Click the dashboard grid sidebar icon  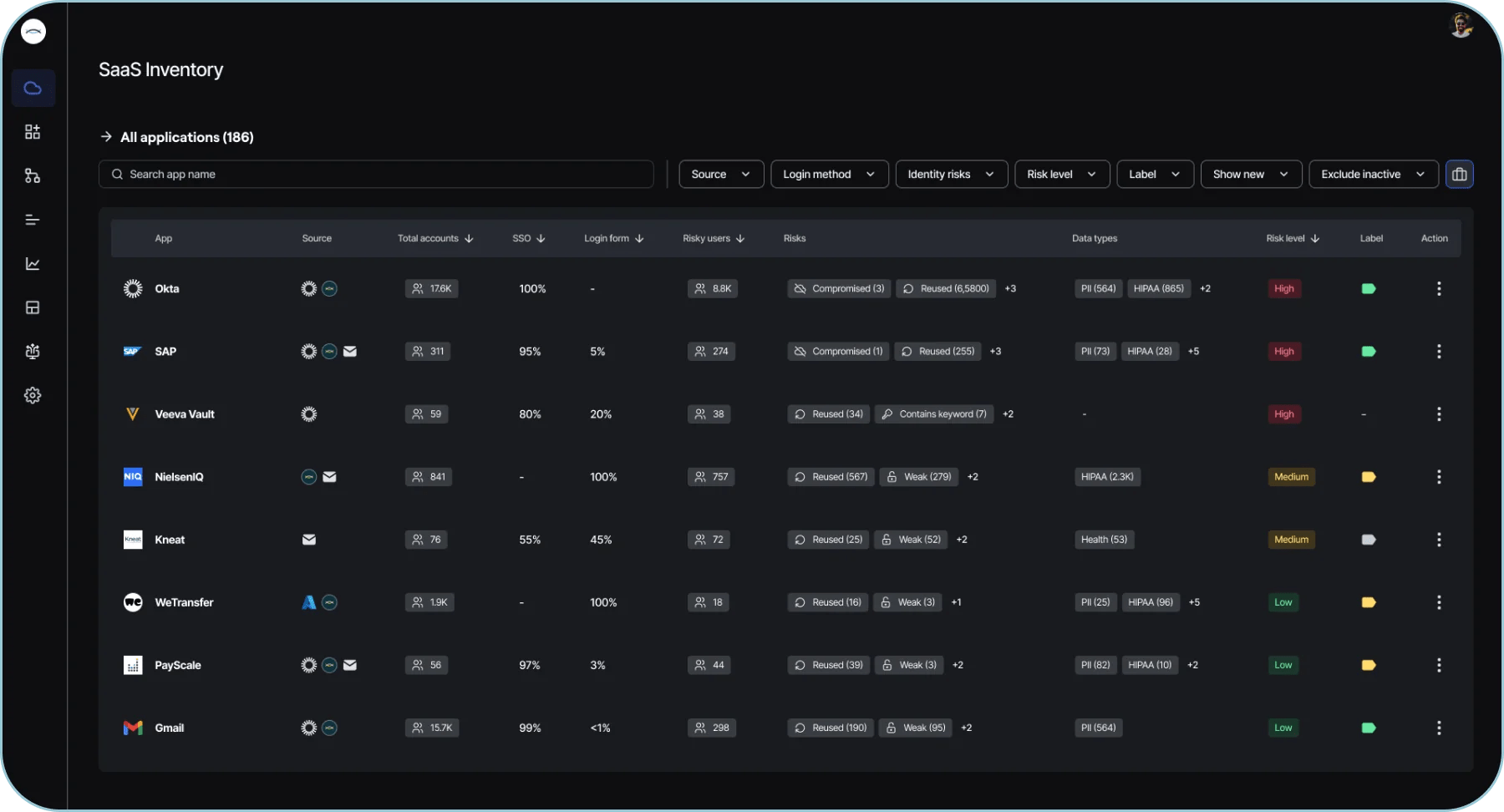click(33, 132)
